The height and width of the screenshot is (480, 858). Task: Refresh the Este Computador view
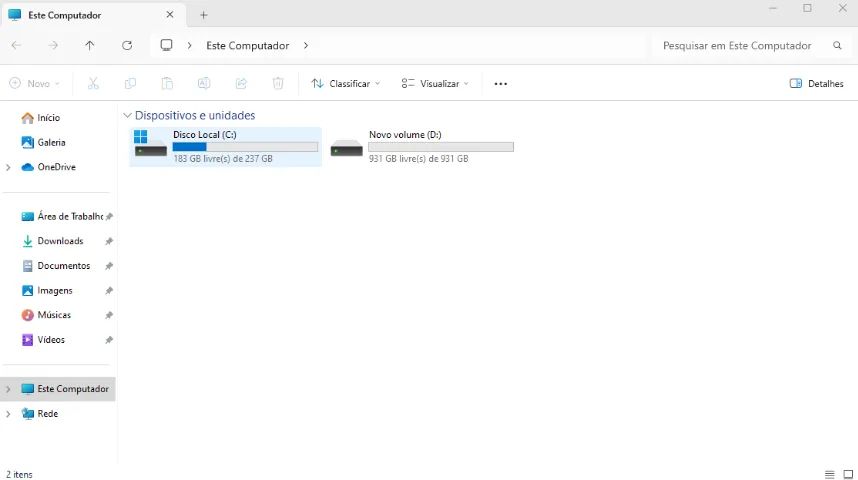pyautogui.click(x=127, y=45)
